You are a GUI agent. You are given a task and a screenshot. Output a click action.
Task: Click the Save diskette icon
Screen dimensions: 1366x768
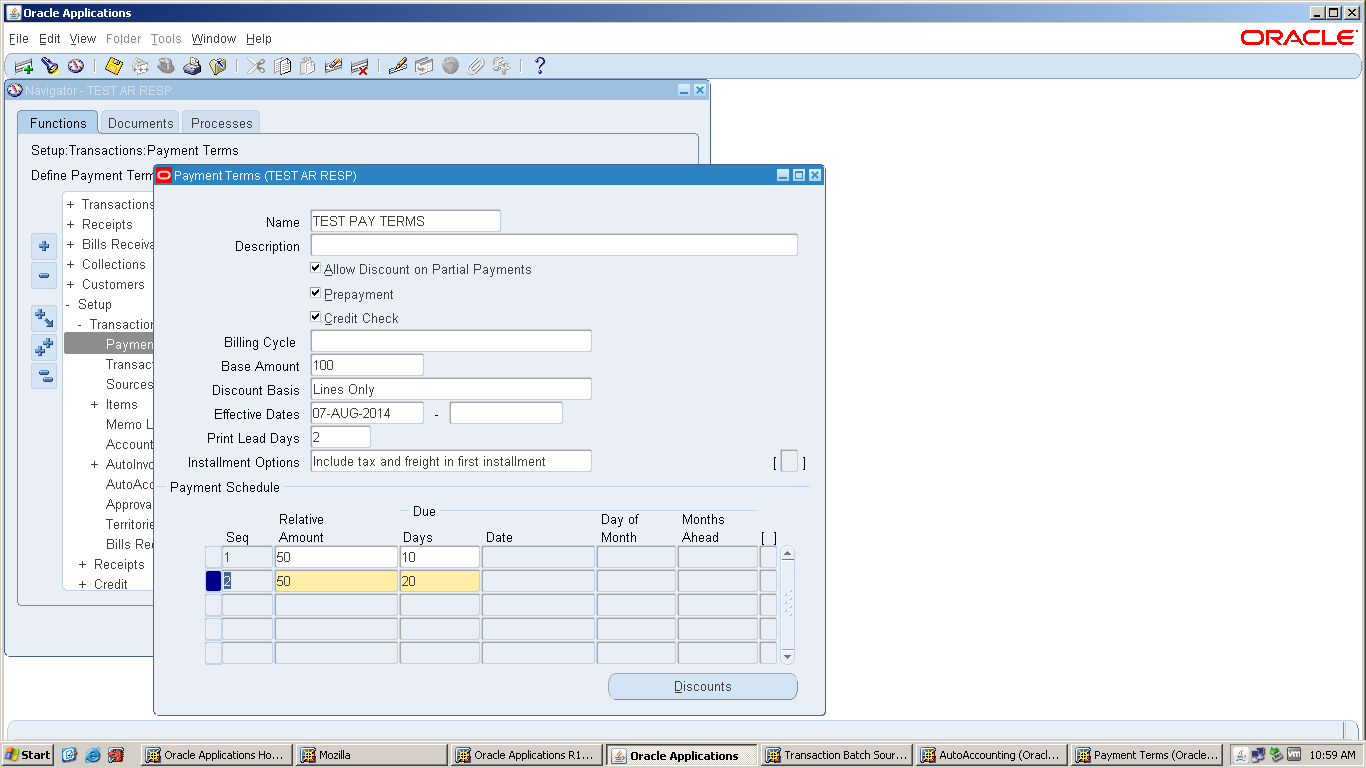[x=113, y=65]
